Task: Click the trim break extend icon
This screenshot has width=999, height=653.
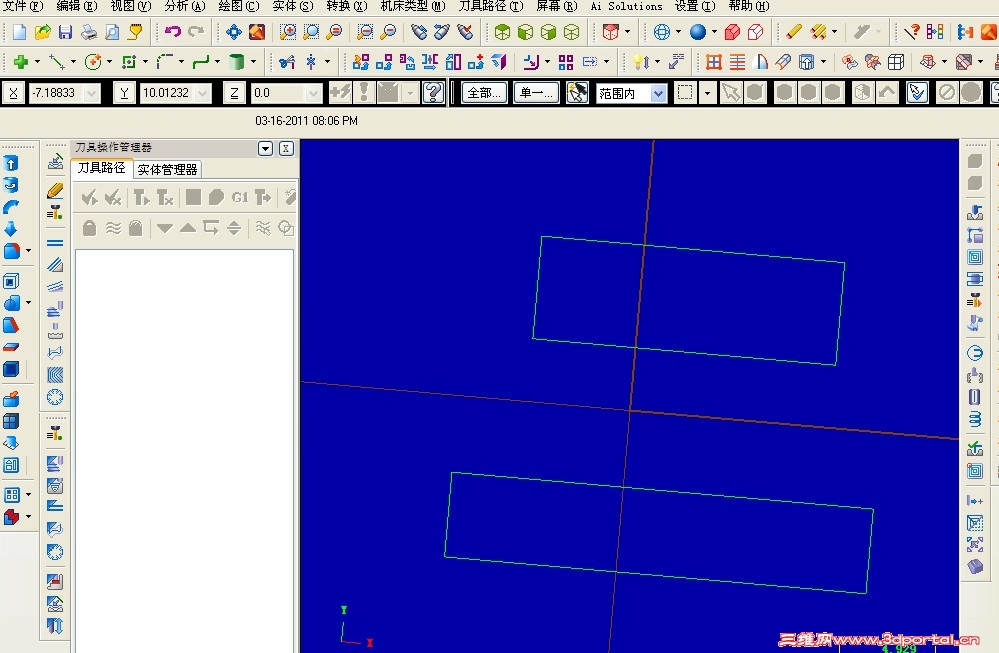Action: (x=287, y=62)
